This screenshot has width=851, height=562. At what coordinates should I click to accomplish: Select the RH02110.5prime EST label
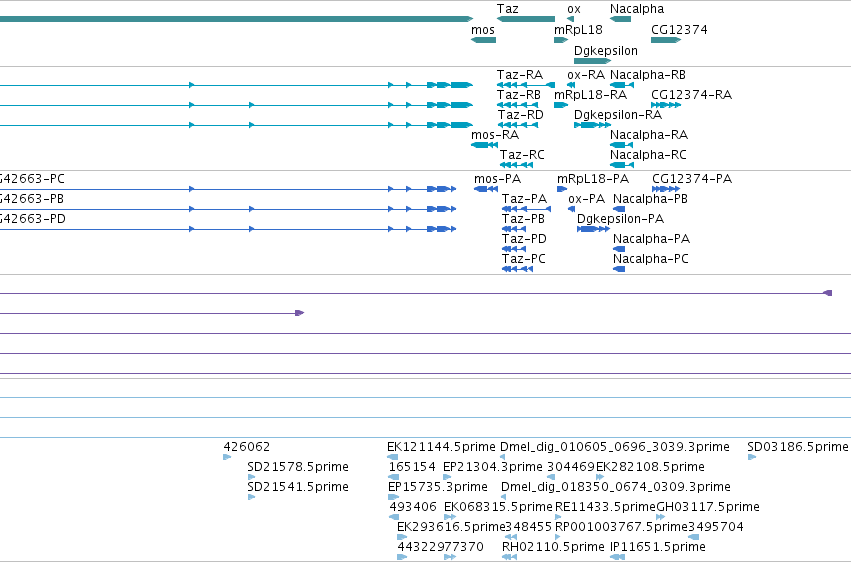pos(553,547)
